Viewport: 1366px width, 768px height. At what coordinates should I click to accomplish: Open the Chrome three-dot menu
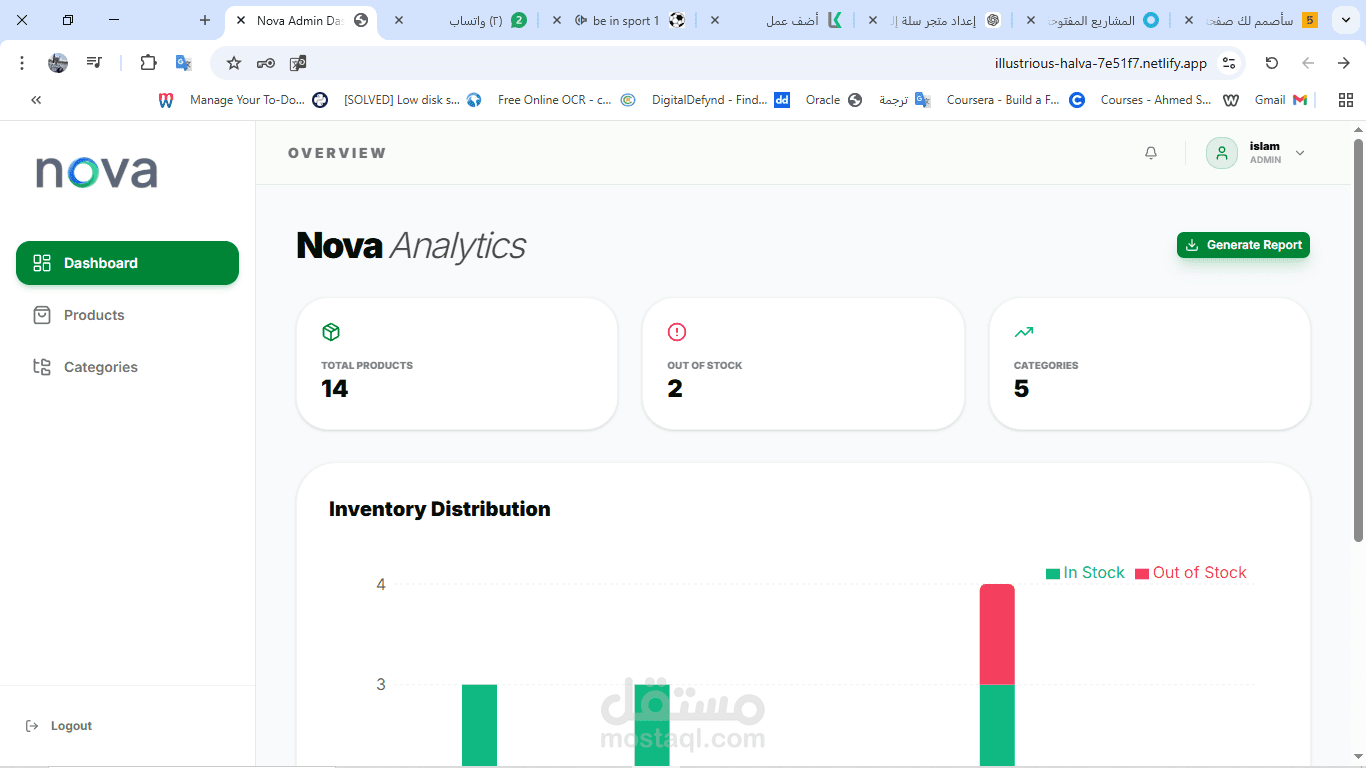pos(22,63)
